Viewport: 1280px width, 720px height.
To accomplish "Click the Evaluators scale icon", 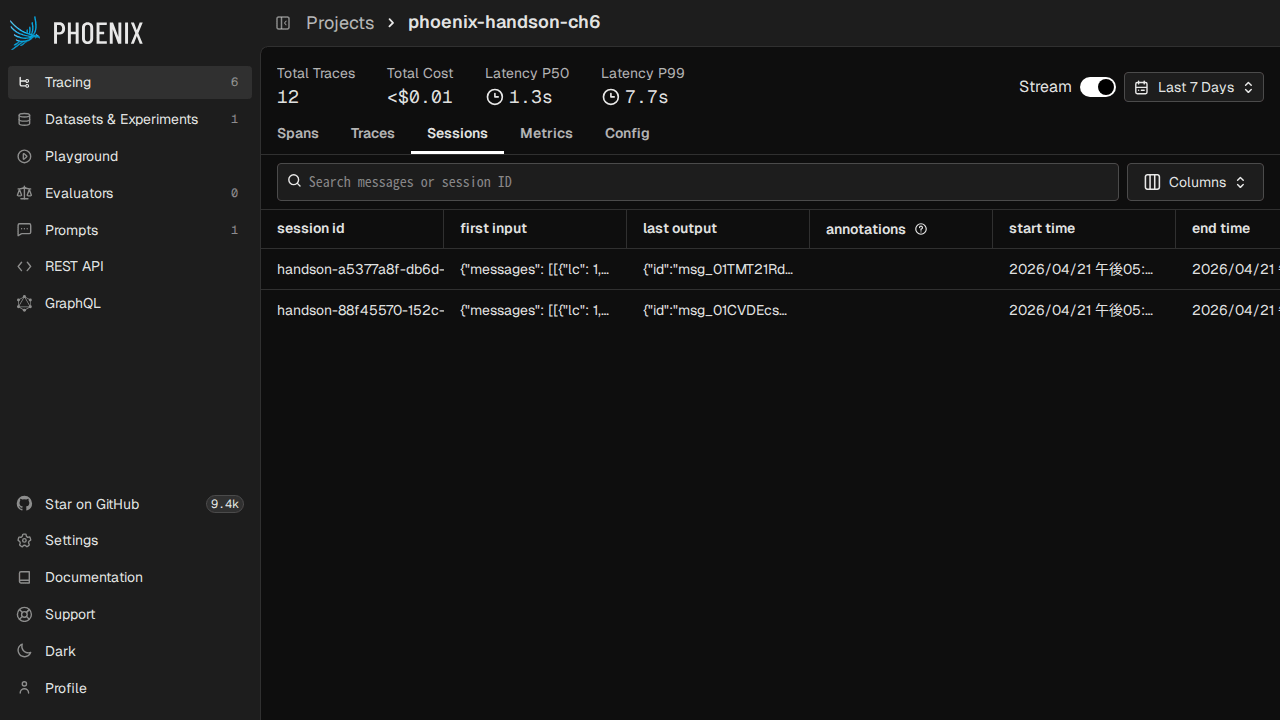I will point(25,194).
